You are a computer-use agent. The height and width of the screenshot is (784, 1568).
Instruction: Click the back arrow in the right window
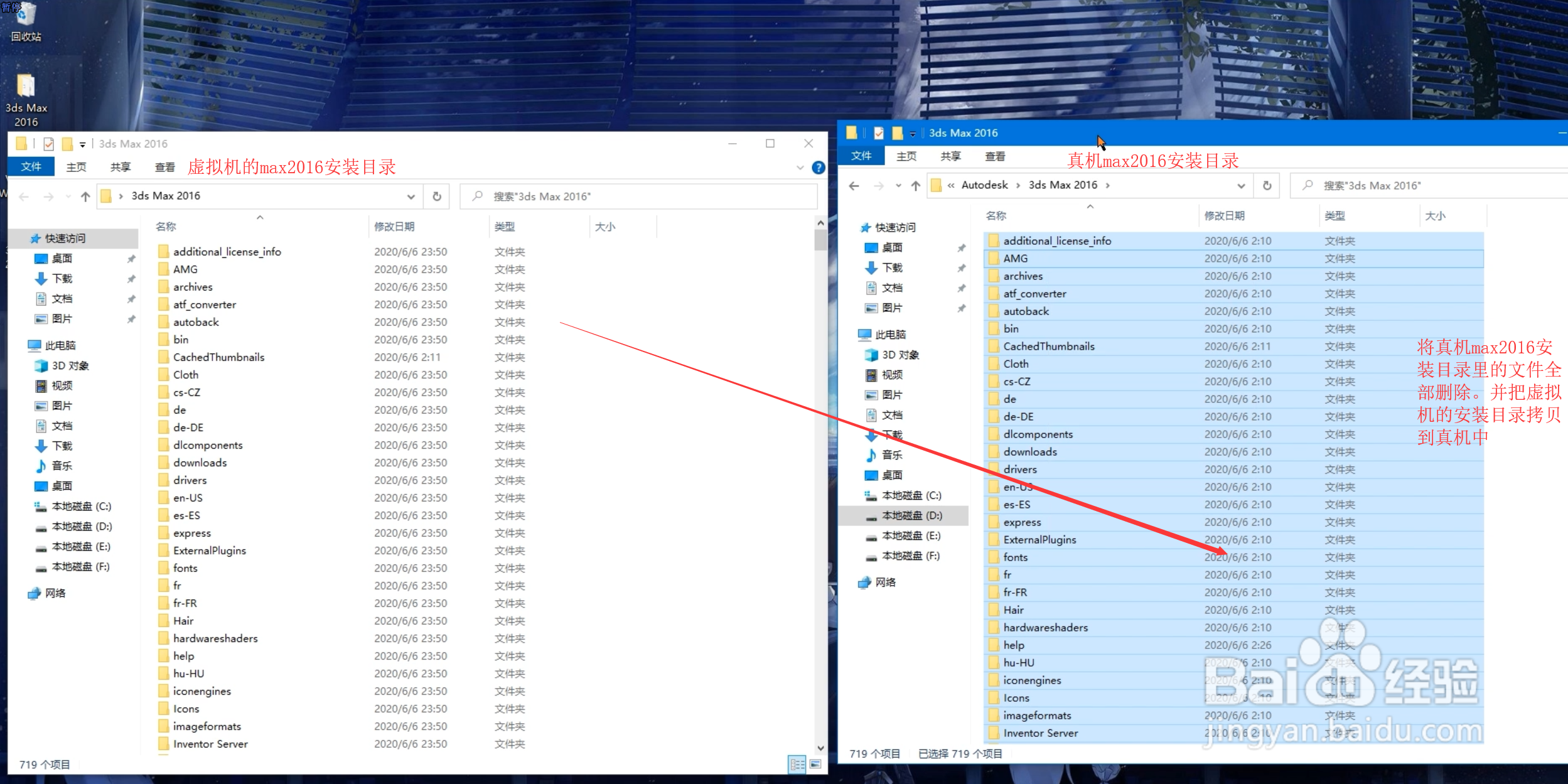(x=854, y=185)
